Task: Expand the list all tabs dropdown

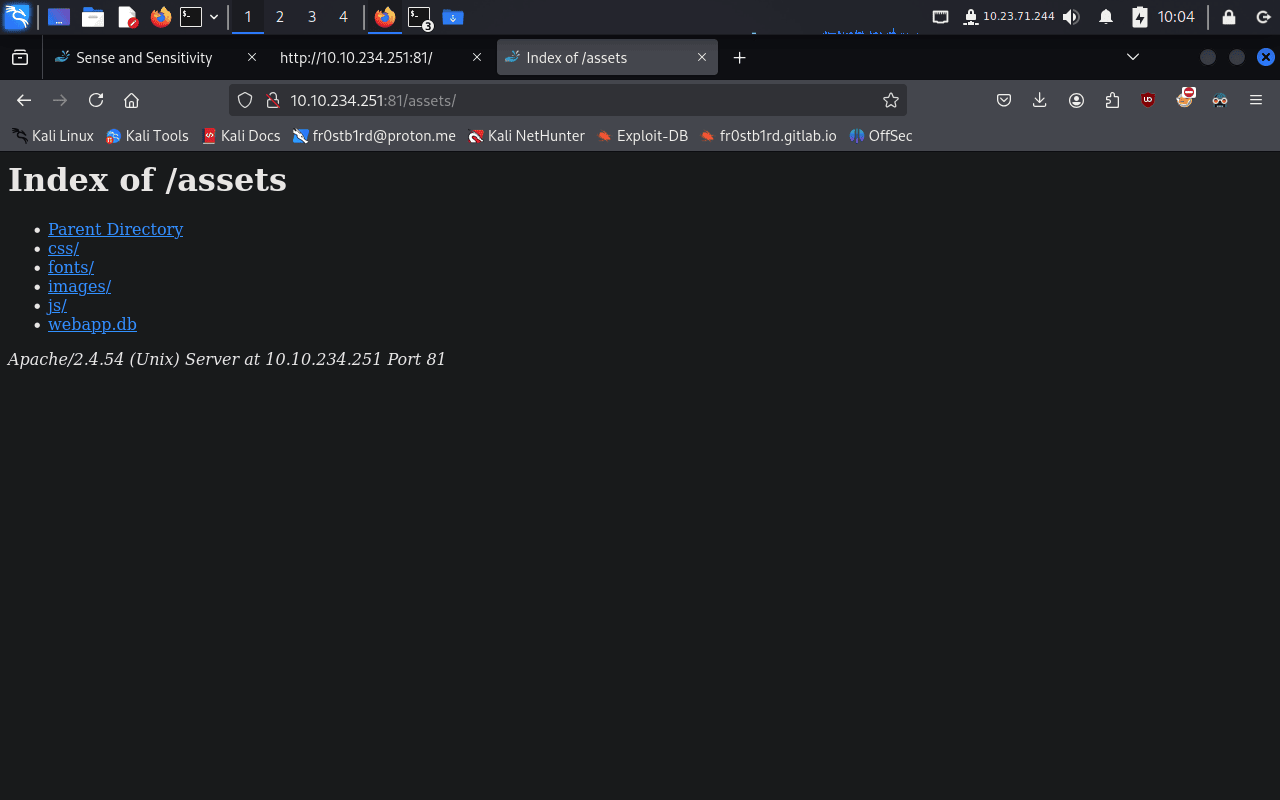Action: pos(1133,57)
